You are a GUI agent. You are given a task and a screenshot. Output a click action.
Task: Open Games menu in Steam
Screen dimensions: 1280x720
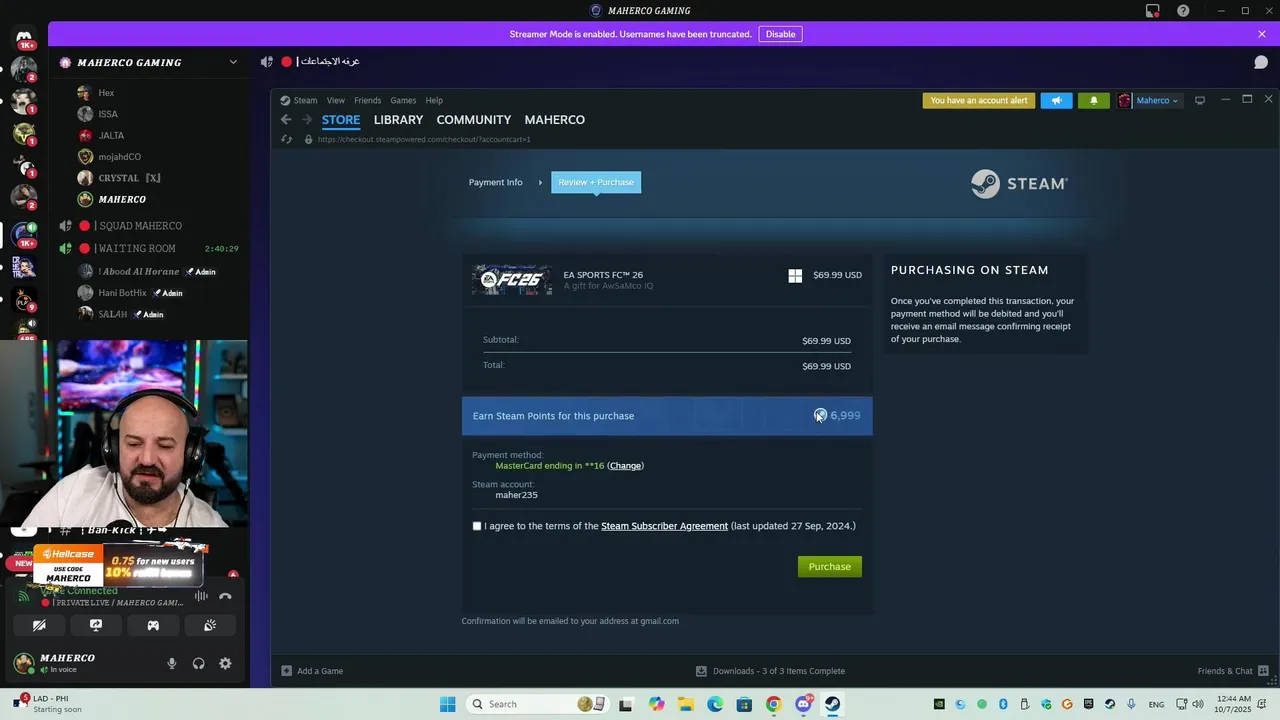coord(403,100)
